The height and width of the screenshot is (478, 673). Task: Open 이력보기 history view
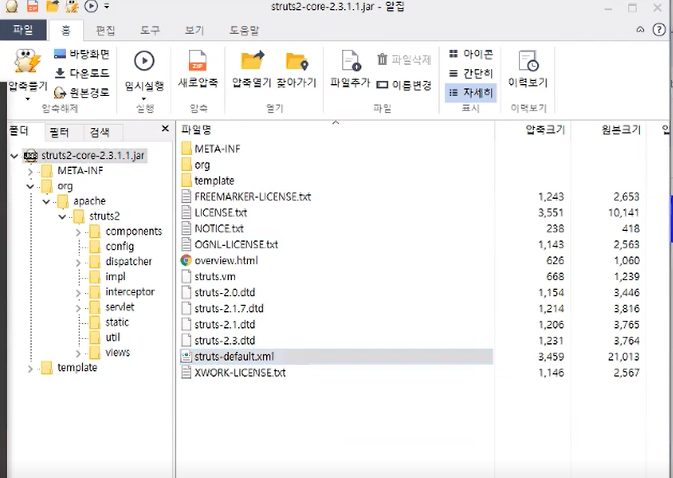point(528,69)
